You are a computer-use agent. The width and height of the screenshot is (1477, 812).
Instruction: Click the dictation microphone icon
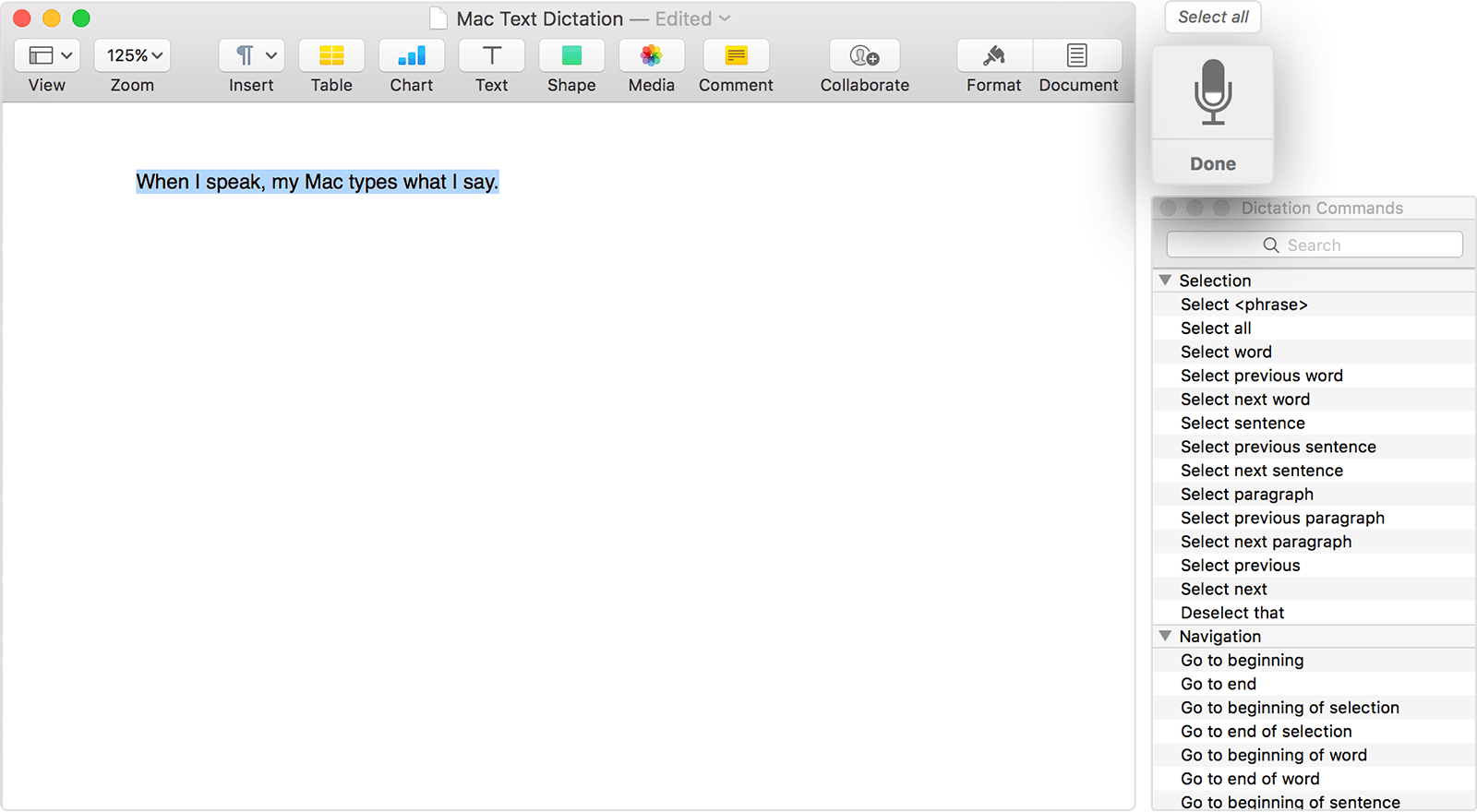coord(1213,92)
